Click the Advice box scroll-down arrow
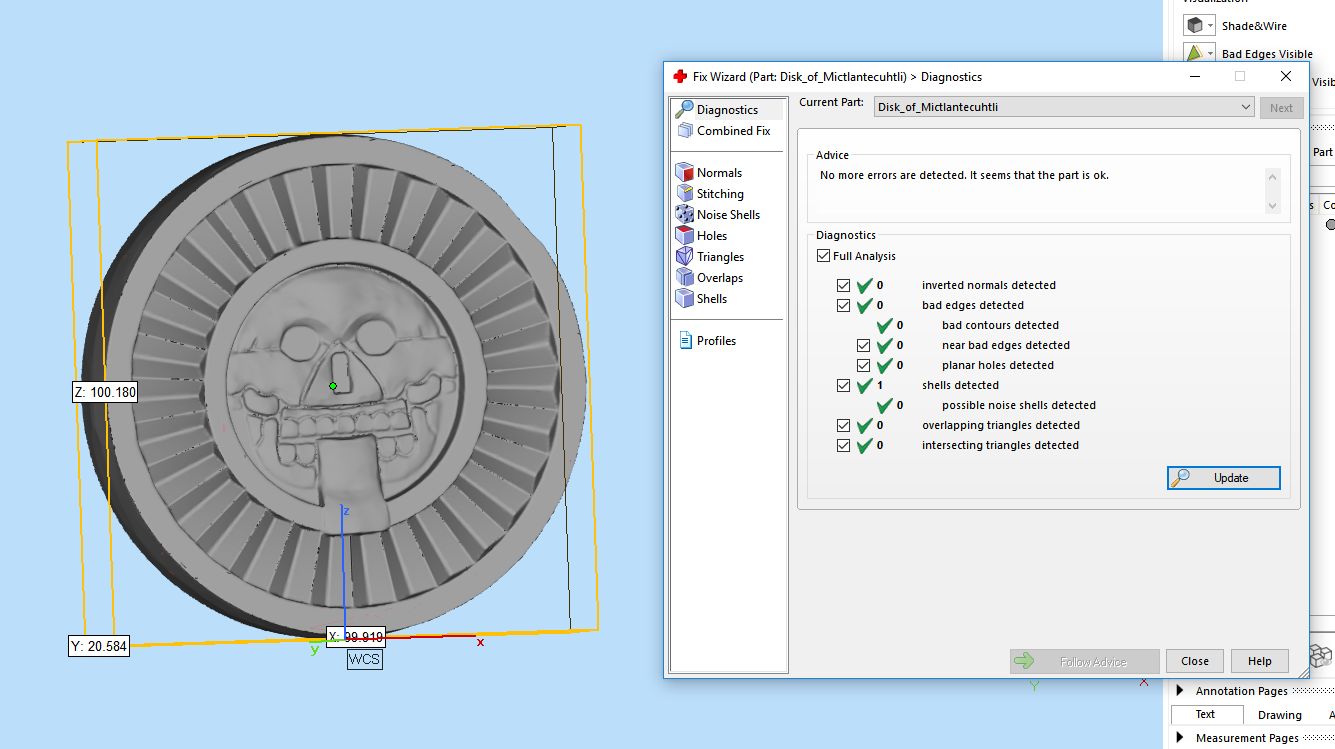Screen dimensions: 1335x749 pos(1272,206)
